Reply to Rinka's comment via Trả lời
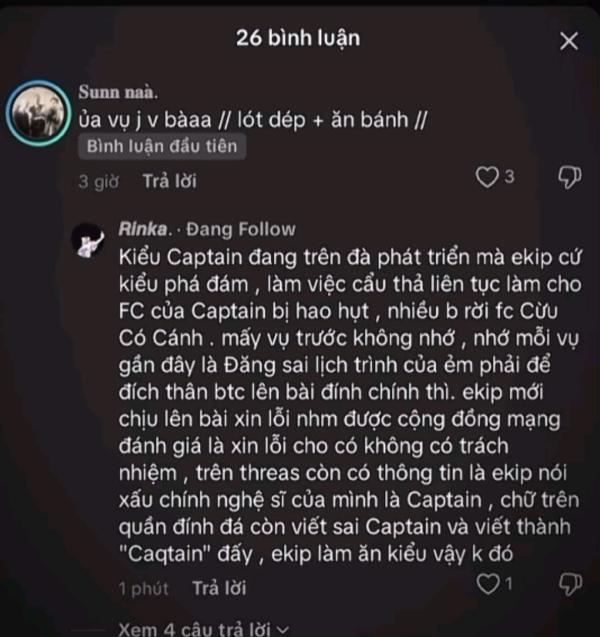Screen dimensions: 600x637 tap(219, 588)
